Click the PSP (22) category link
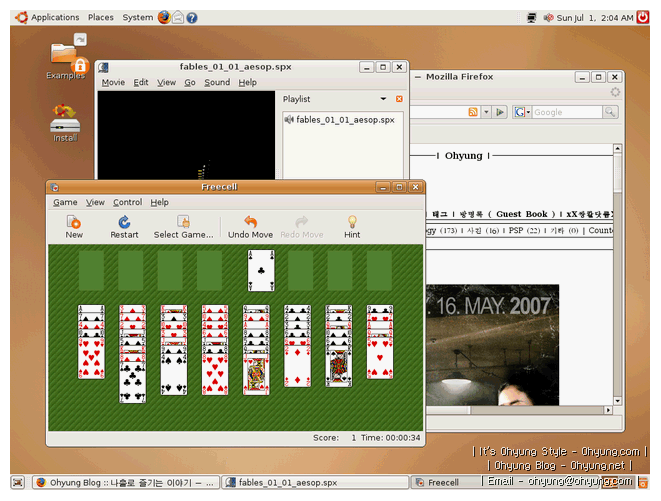 (x=524, y=230)
